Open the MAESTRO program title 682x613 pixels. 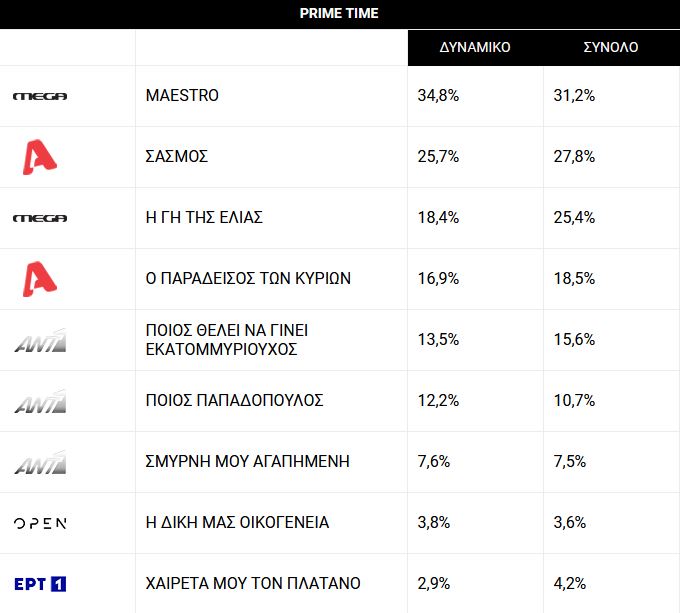pyautogui.click(x=182, y=96)
